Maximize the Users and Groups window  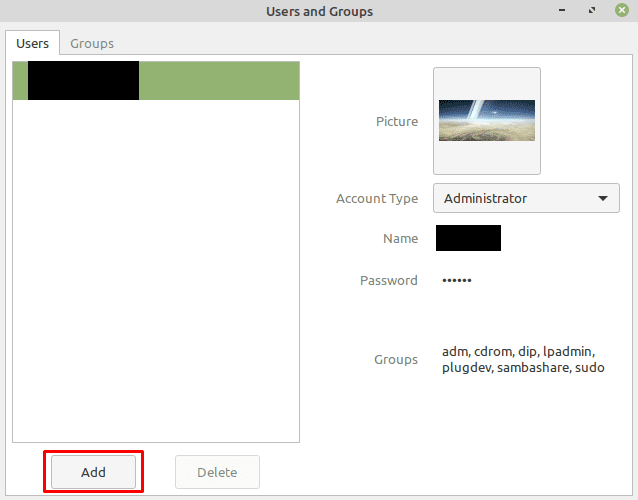pyautogui.click(x=592, y=10)
